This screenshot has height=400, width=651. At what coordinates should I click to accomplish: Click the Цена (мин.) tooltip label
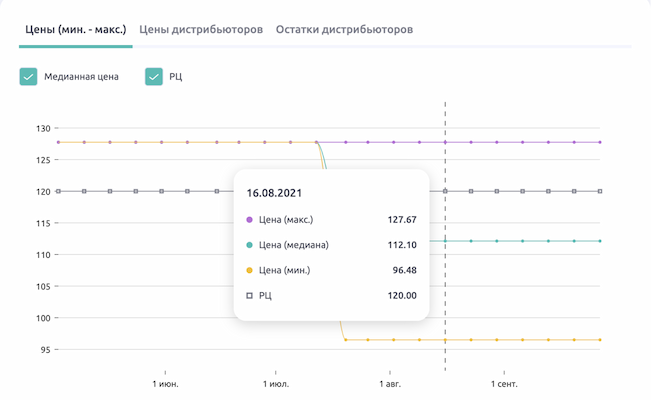coord(284,270)
